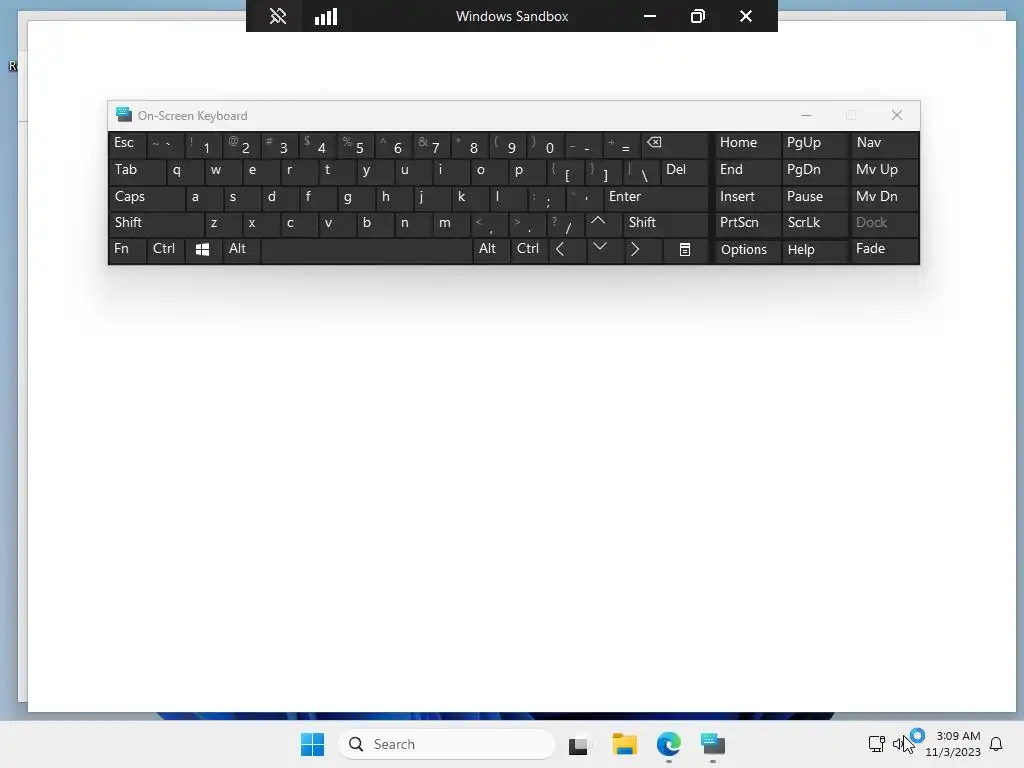Toggle the Caps lock key
The height and width of the screenshot is (768, 1024).
click(146, 197)
